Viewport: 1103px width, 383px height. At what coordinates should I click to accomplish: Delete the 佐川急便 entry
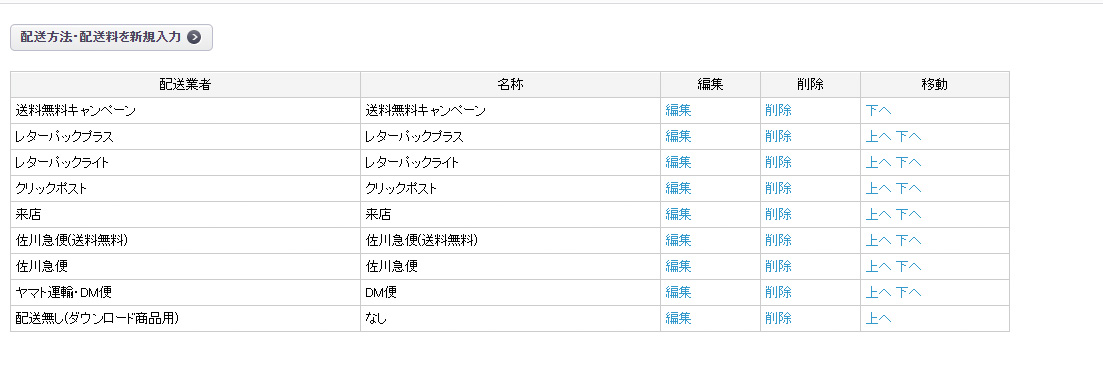[778, 266]
